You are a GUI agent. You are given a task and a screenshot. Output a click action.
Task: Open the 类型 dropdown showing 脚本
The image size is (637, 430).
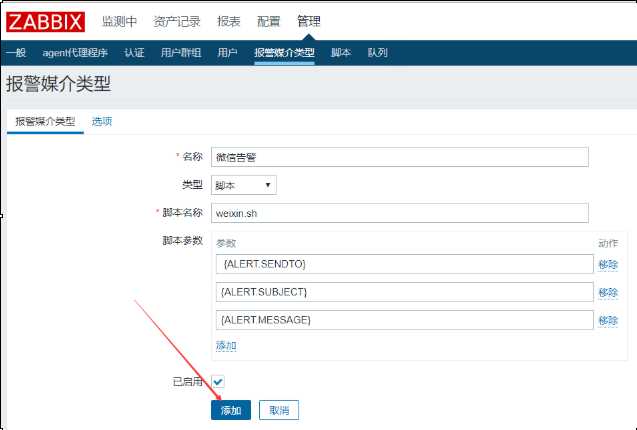(244, 185)
